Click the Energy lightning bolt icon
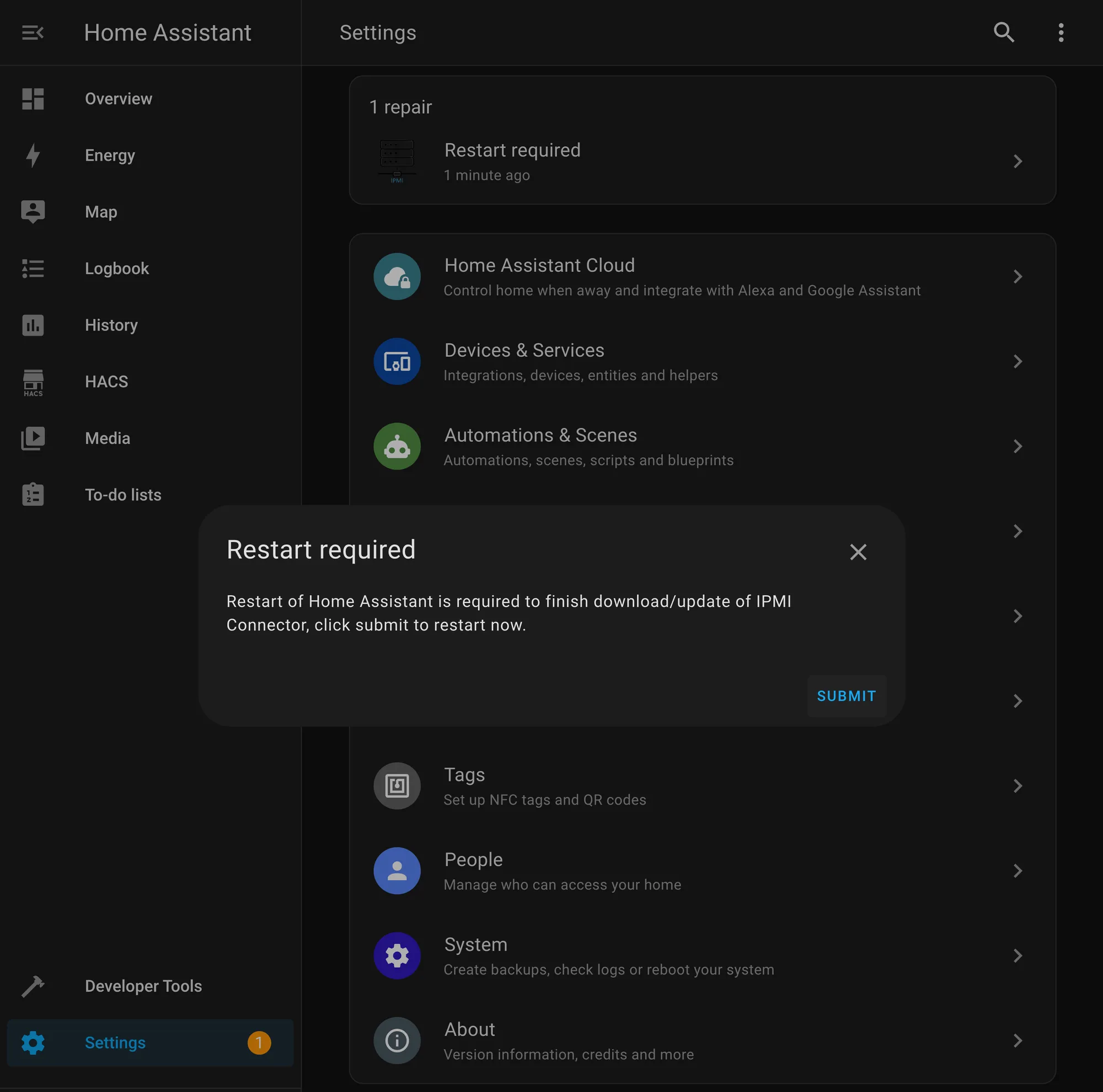 [x=33, y=156]
